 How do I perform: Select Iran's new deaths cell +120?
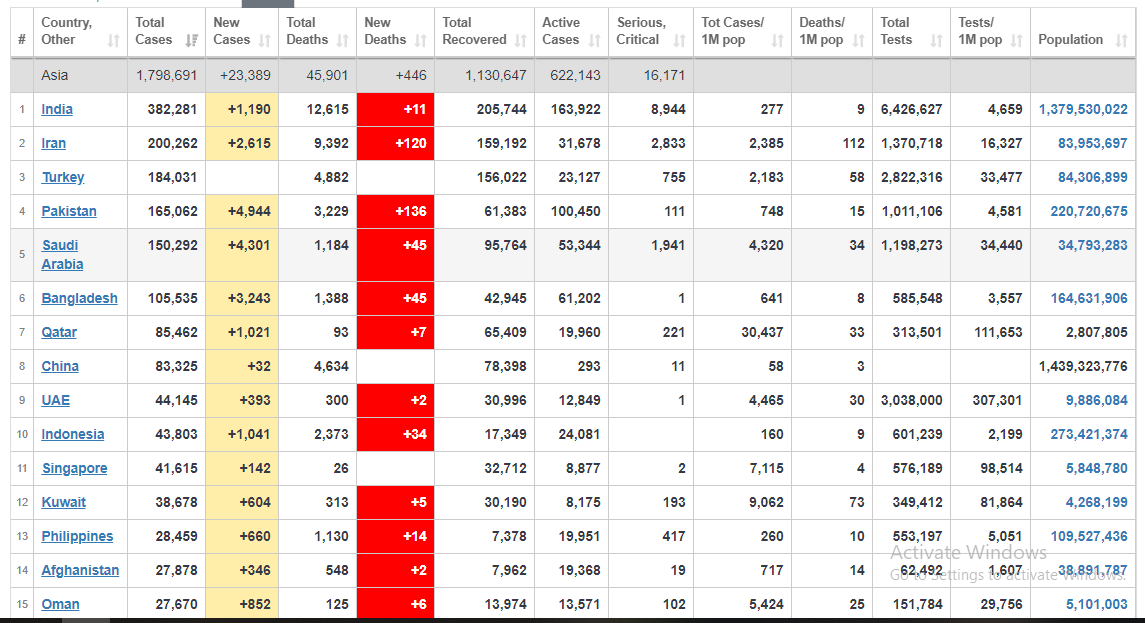(x=395, y=143)
